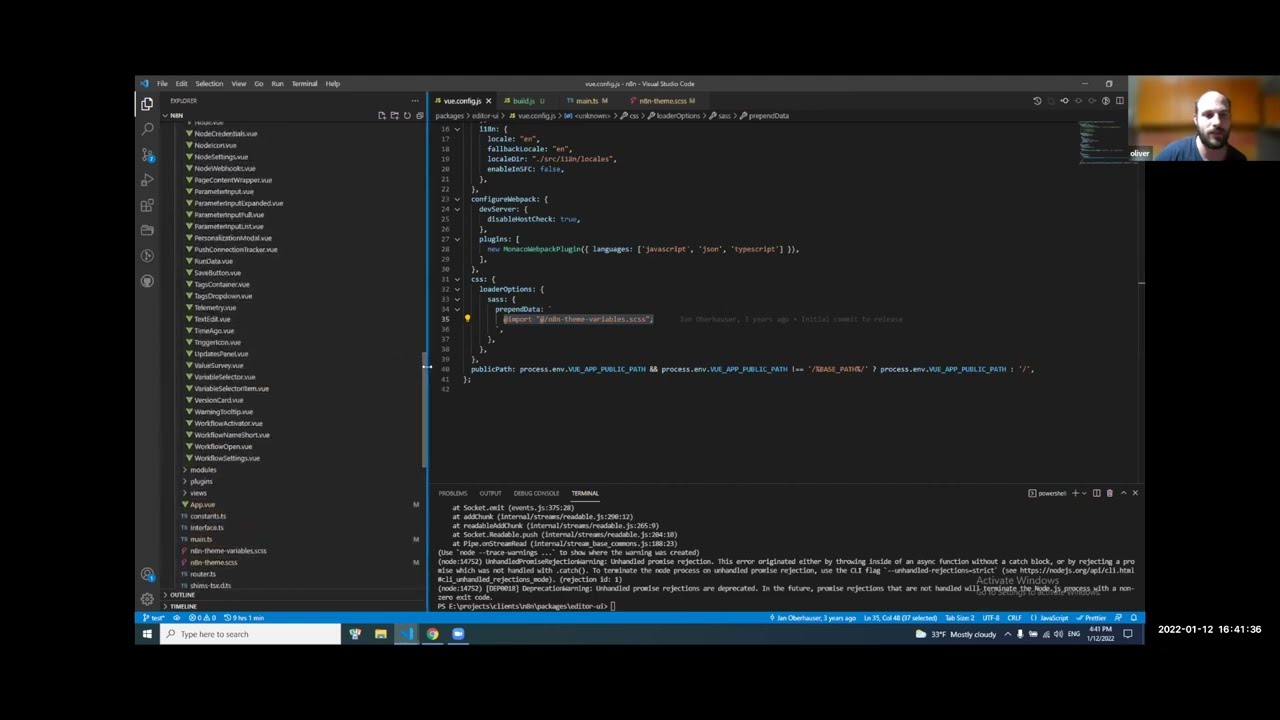The image size is (1280, 720).
Task: Open the GitHub panel in activity bar
Action: click(147, 281)
